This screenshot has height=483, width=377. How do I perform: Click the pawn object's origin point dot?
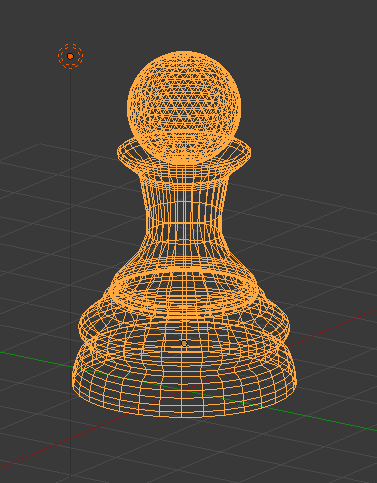[x=184, y=343]
